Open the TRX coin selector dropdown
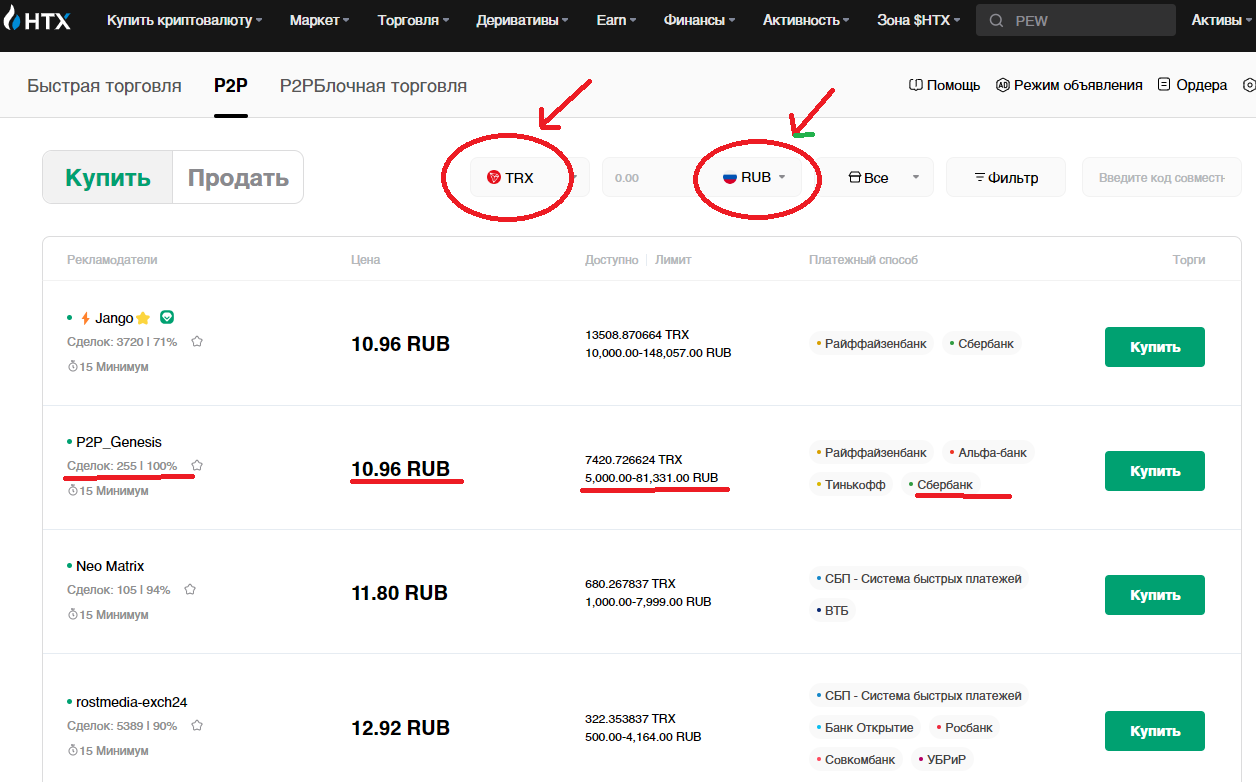Viewport: 1256px width, 782px height. pyautogui.click(x=530, y=177)
